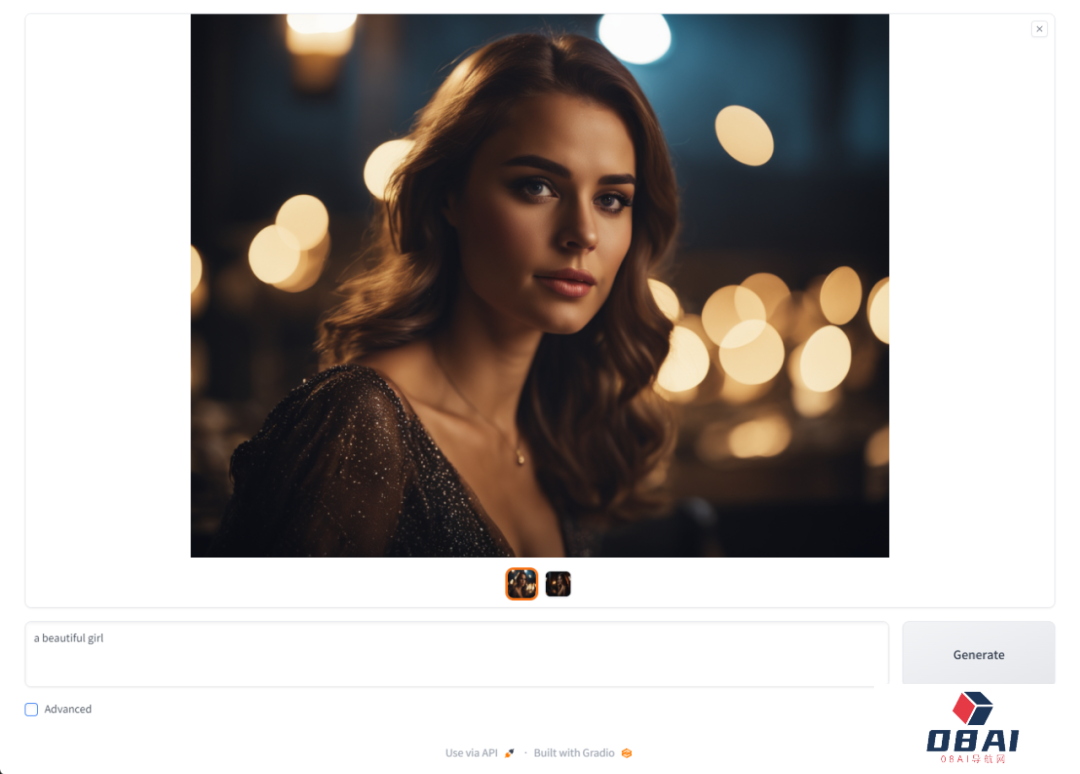Focus the prompt text box
Image resolution: width=1080 pixels, height=774 pixels.
[x=457, y=654]
